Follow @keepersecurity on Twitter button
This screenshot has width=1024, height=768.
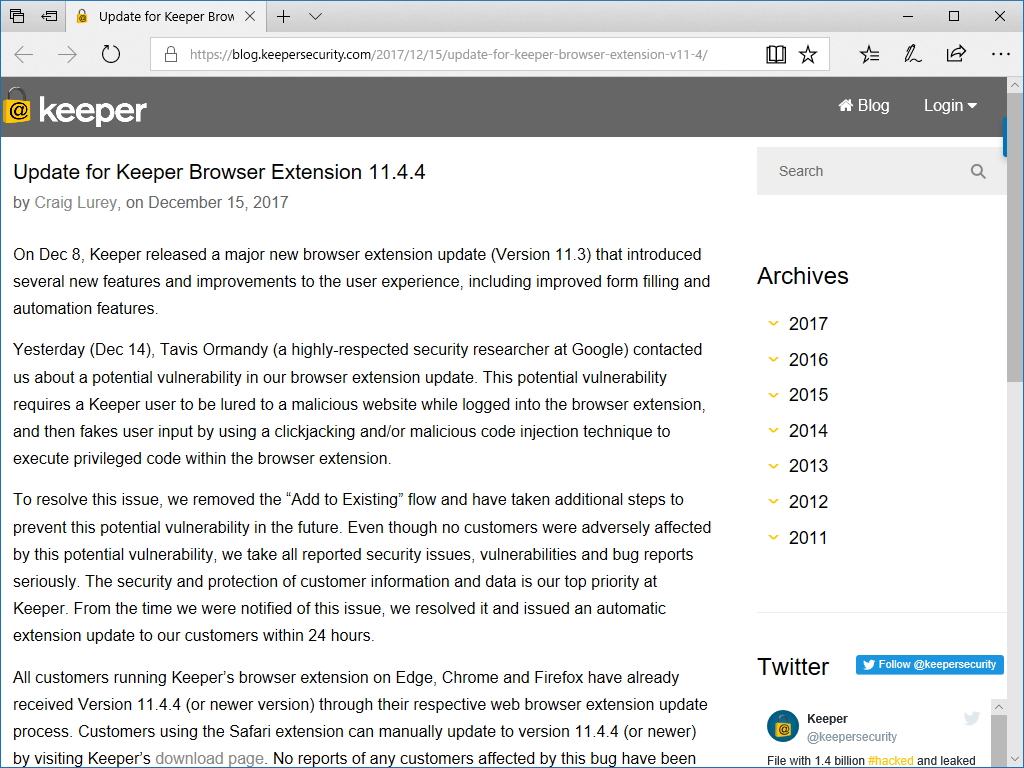(929, 665)
